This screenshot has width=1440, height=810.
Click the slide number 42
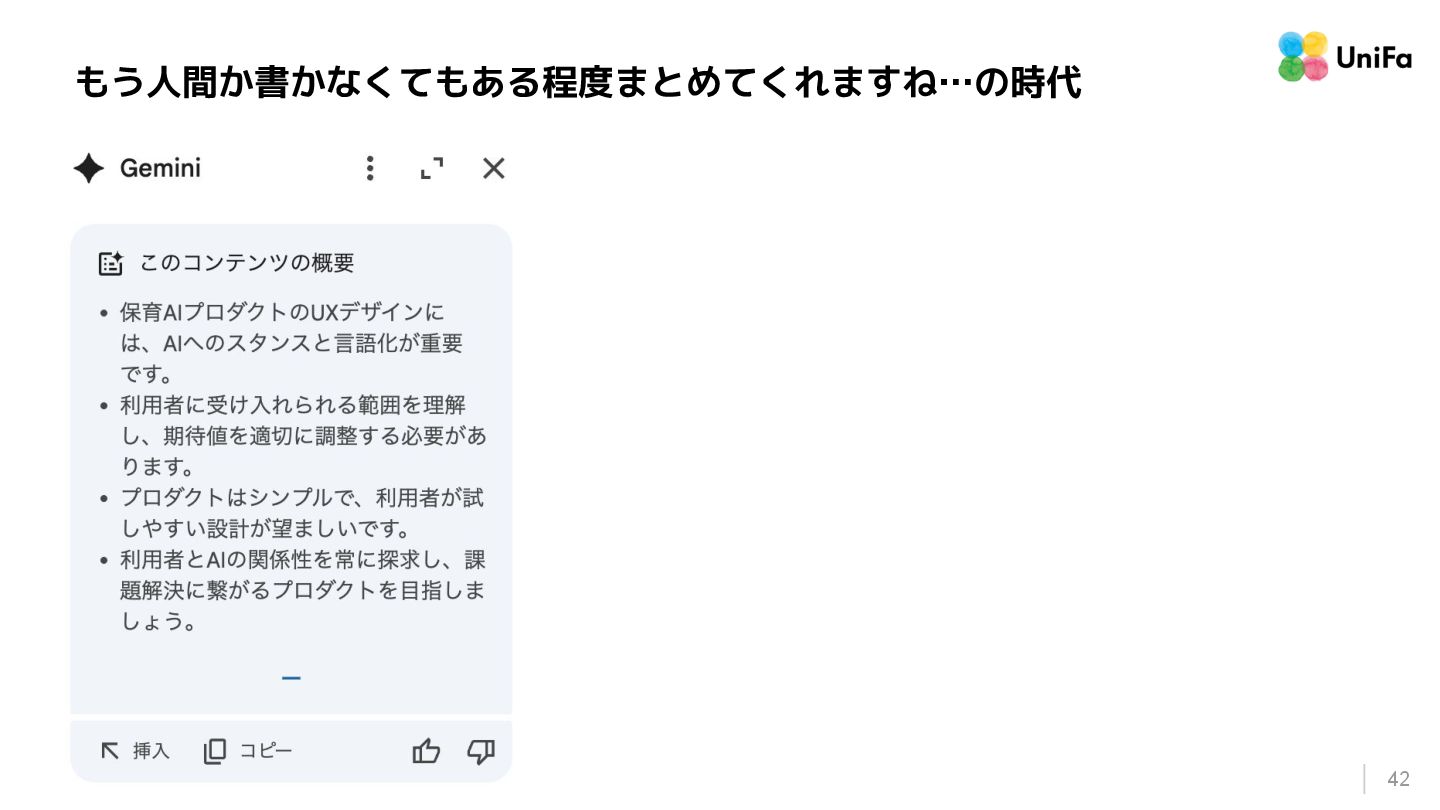coord(1398,779)
